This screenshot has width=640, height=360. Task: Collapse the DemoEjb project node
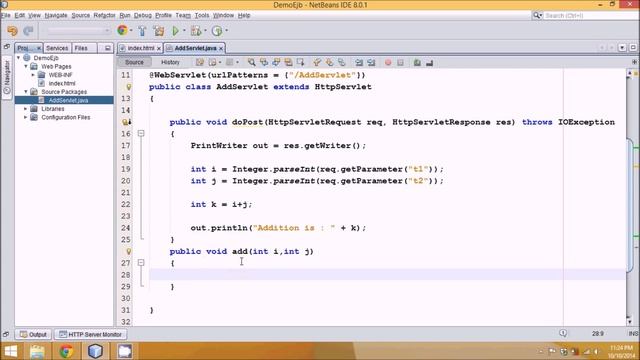pos(18,58)
